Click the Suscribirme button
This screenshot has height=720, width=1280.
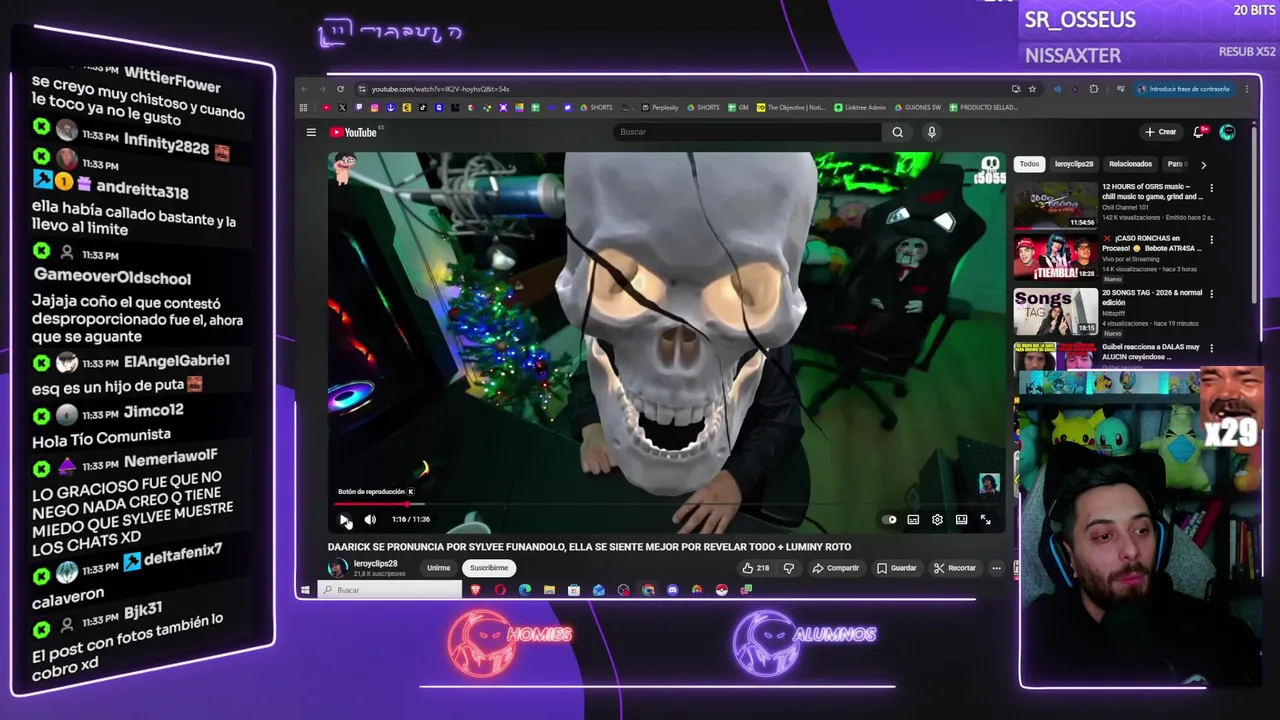(x=489, y=568)
